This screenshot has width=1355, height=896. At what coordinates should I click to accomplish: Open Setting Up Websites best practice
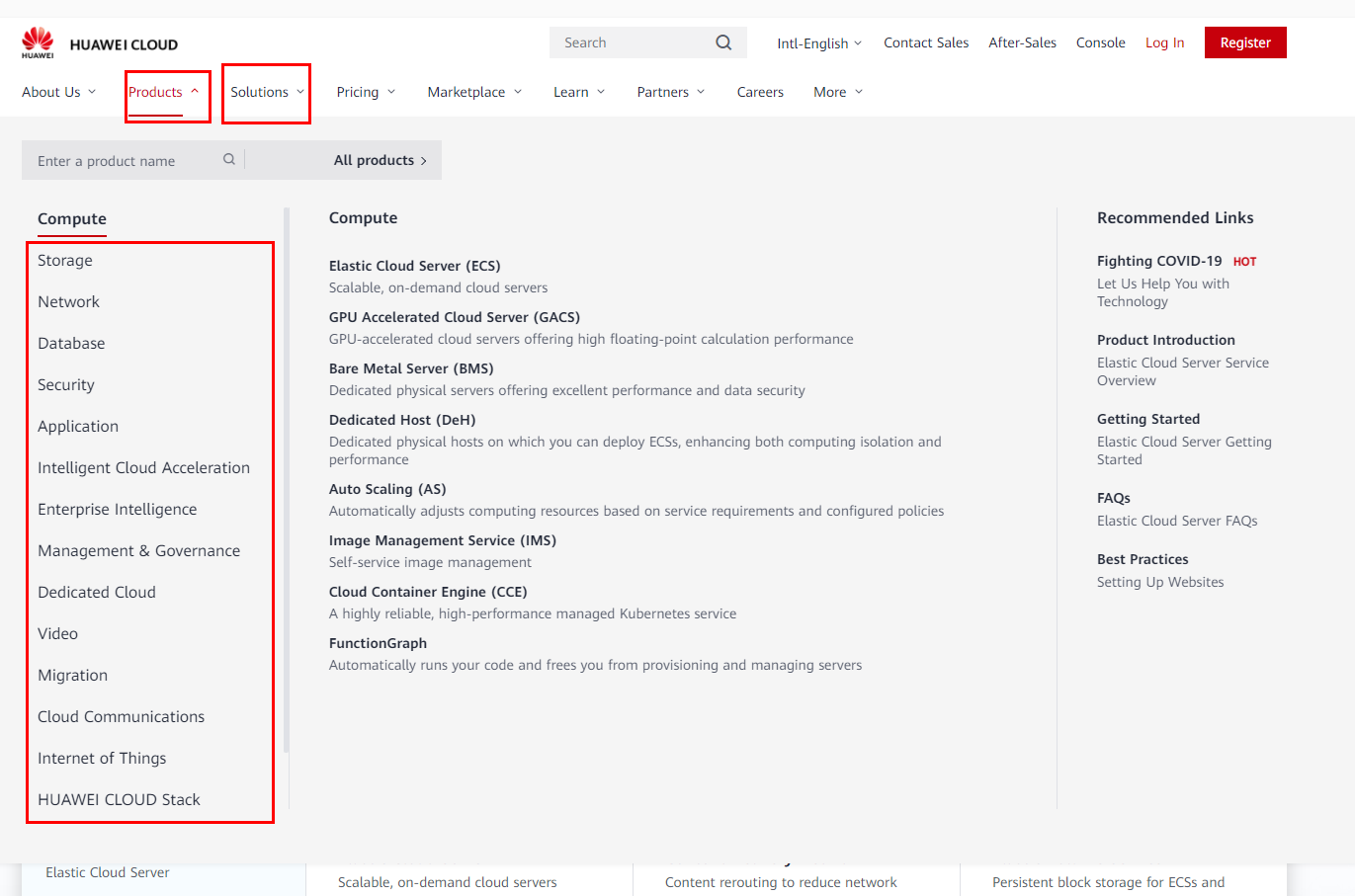click(1160, 582)
